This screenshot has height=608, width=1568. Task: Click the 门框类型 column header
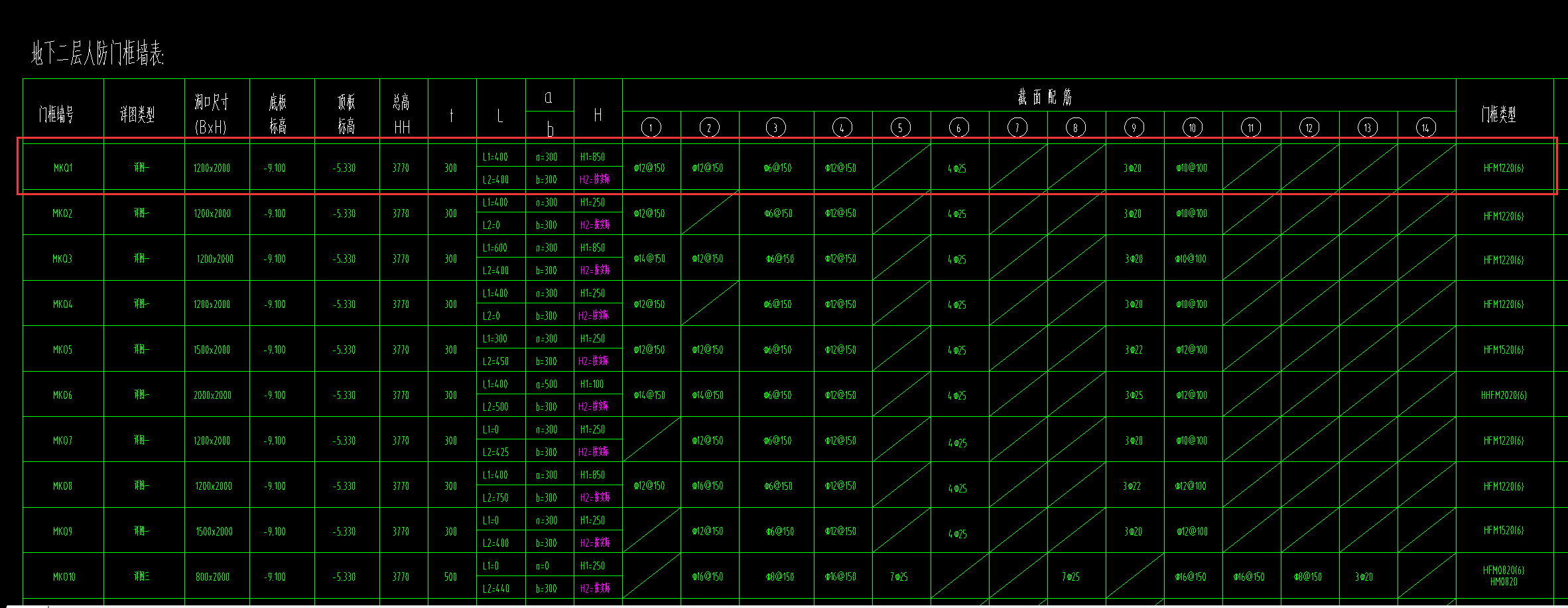coord(1498,114)
